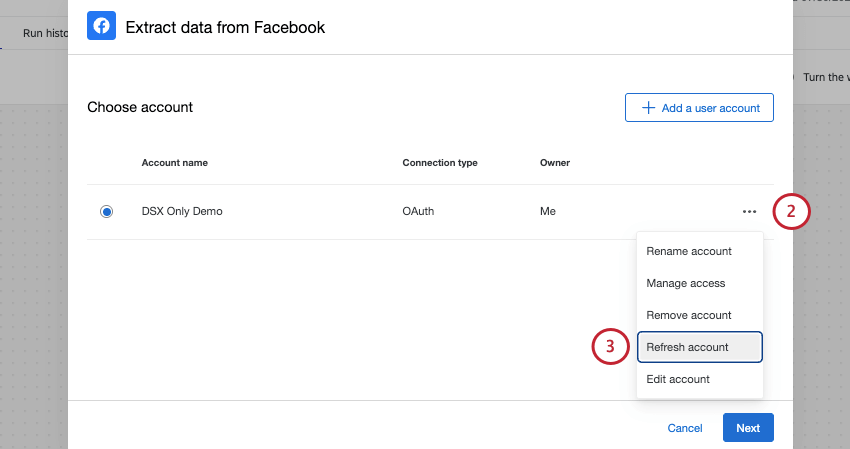
Task: Pick Remove account in the menu
Action: coord(689,315)
